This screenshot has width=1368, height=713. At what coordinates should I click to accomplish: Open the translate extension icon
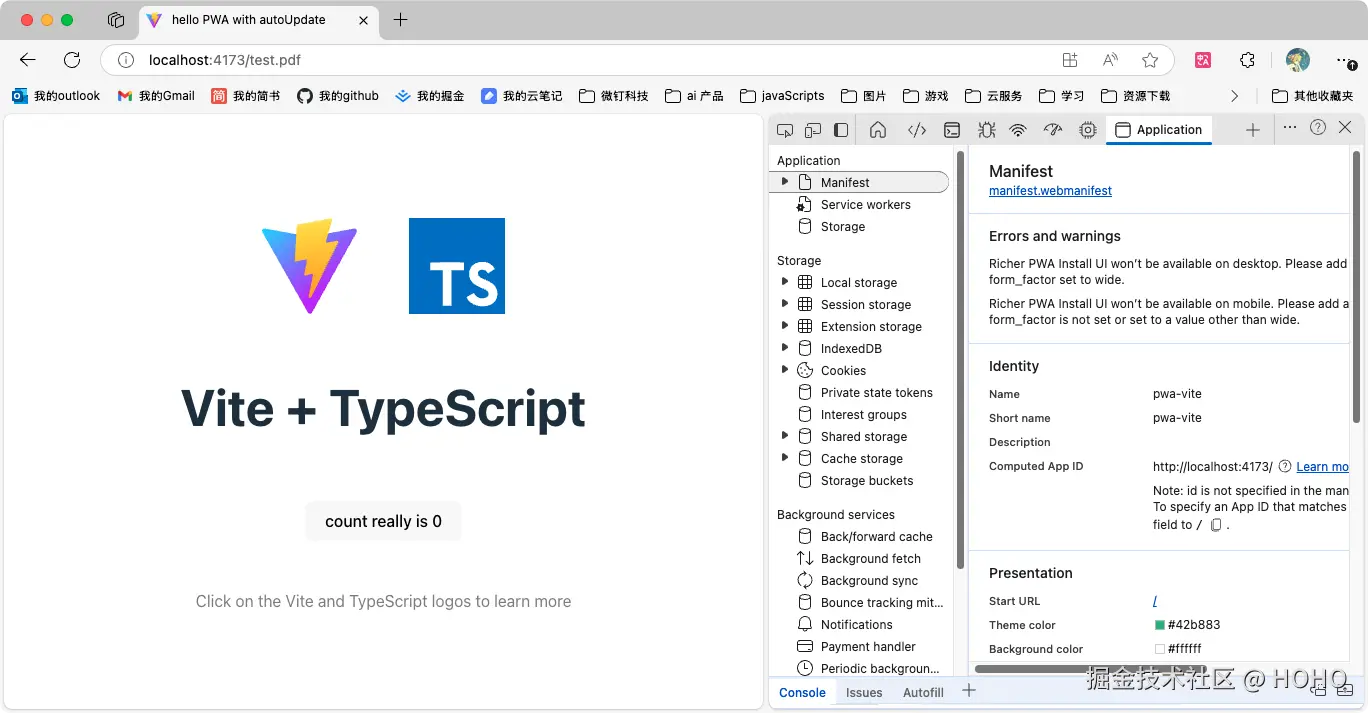pyautogui.click(x=1203, y=60)
